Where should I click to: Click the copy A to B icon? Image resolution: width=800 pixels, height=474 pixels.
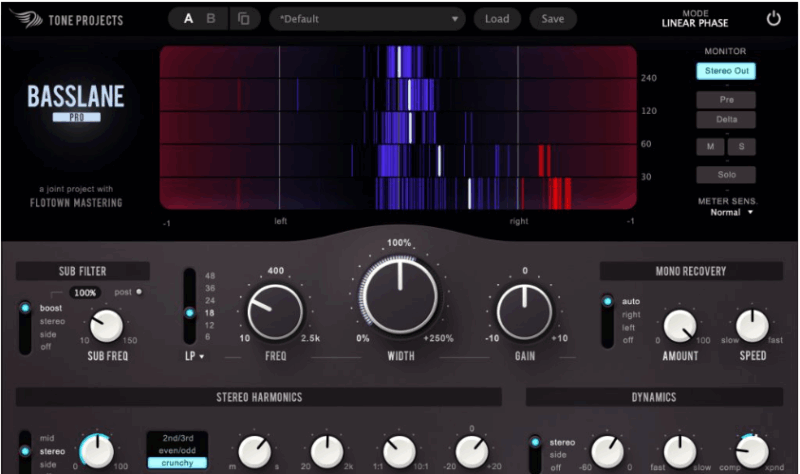click(x=244, y=19)
